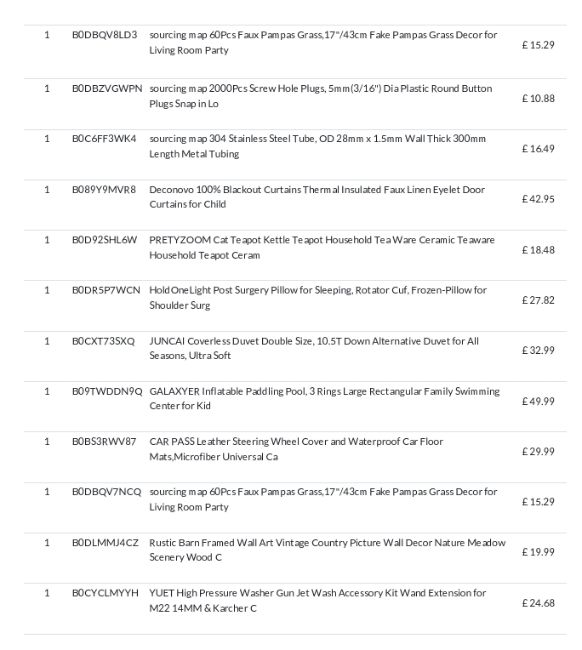Select ASIN B0D92SHL6W
The image size is (582, 650).
pos(104,240)
